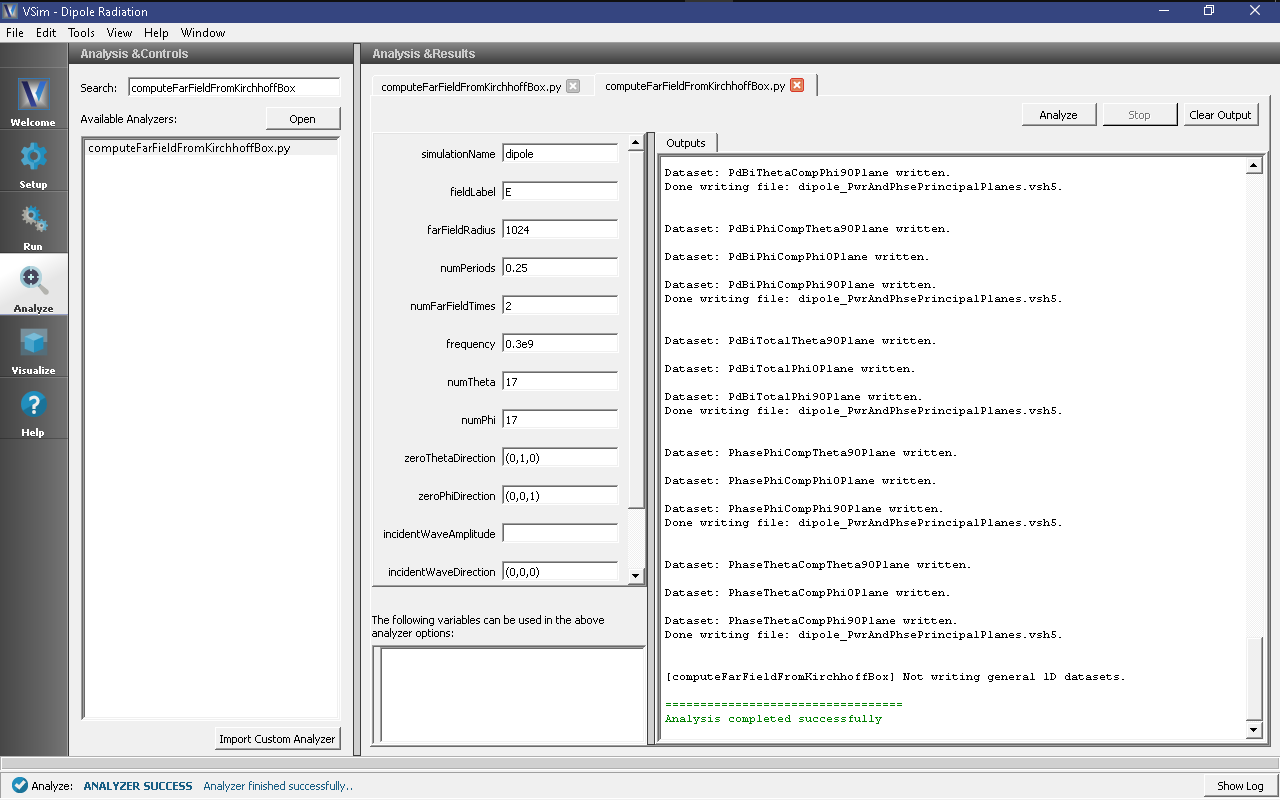Open the Welcome panel icon
Viewport: 1280px width, 800px height.
click(33, 95)
